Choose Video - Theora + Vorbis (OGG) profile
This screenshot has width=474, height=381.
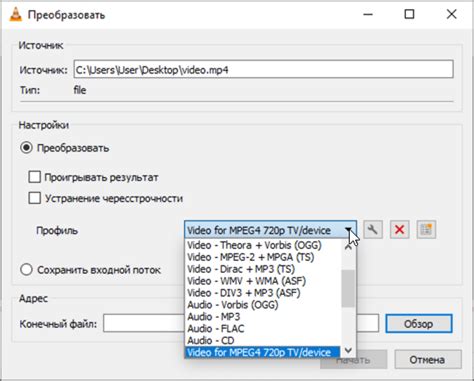(x=263, y=245)
